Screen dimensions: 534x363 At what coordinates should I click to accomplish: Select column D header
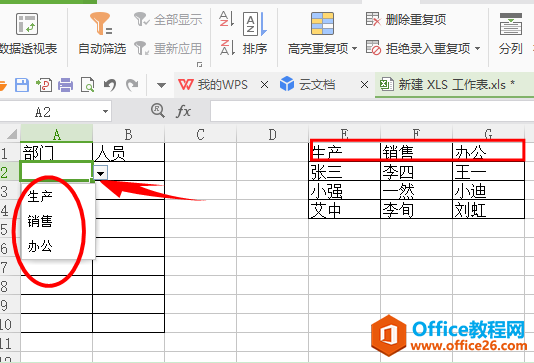pos(272,134)
